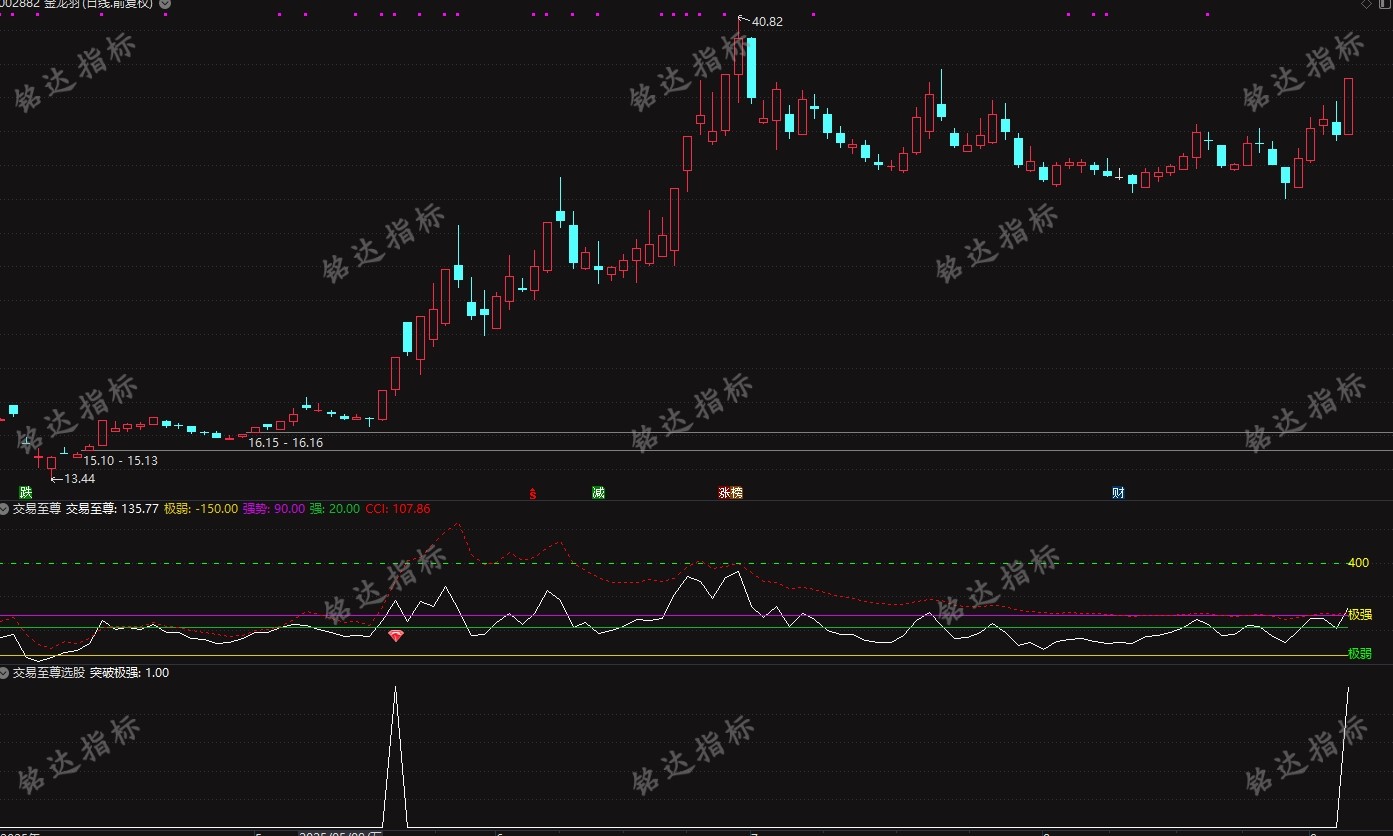Viewport: 1393px width, 836px height.
Task: Click the 交易至尊选股 indicator name
Action: click(x=49, y=673)
